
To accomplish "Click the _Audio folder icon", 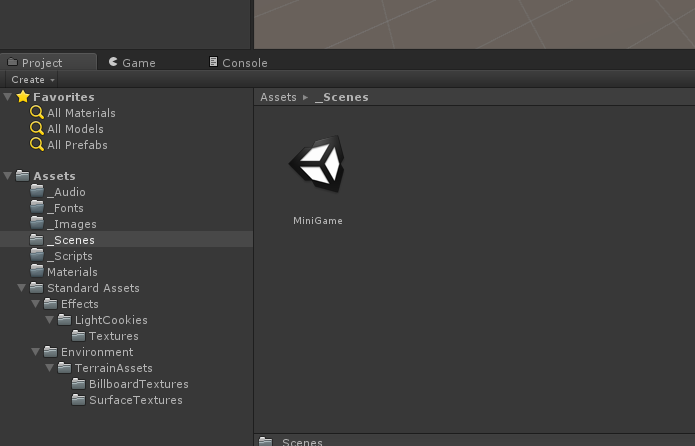I will [37, 192].
